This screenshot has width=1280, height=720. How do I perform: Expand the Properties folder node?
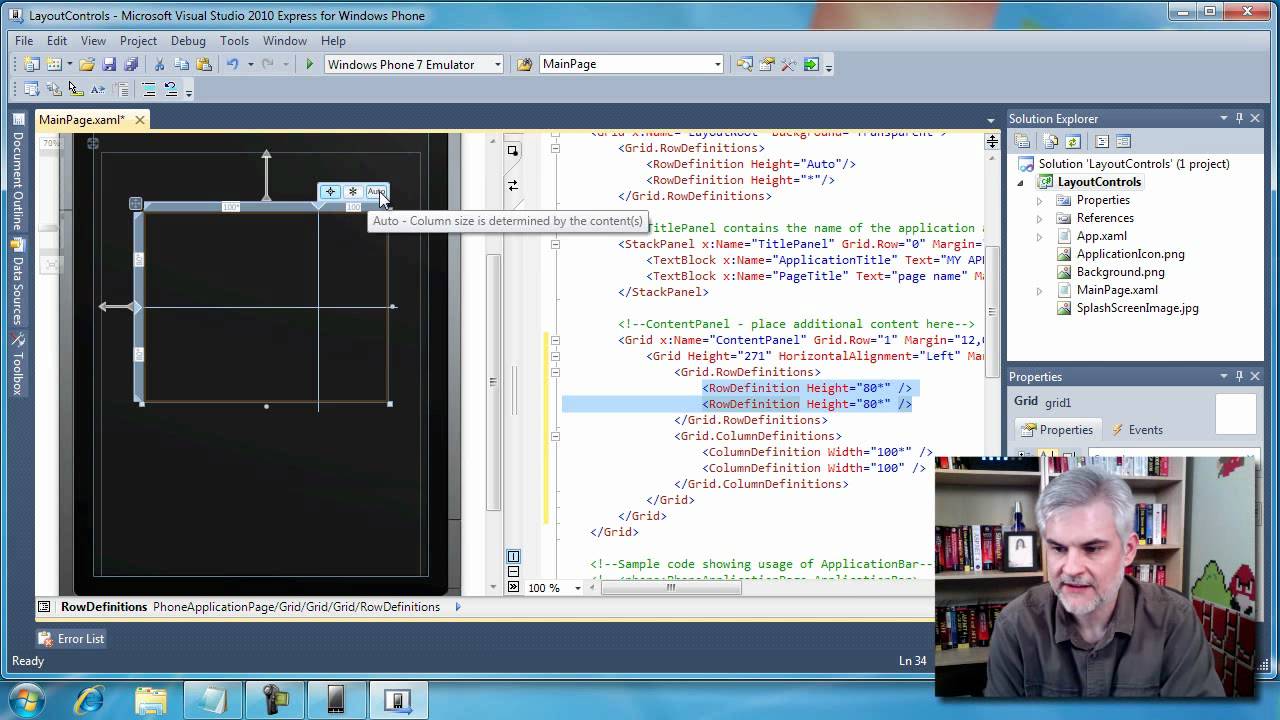1039,200
